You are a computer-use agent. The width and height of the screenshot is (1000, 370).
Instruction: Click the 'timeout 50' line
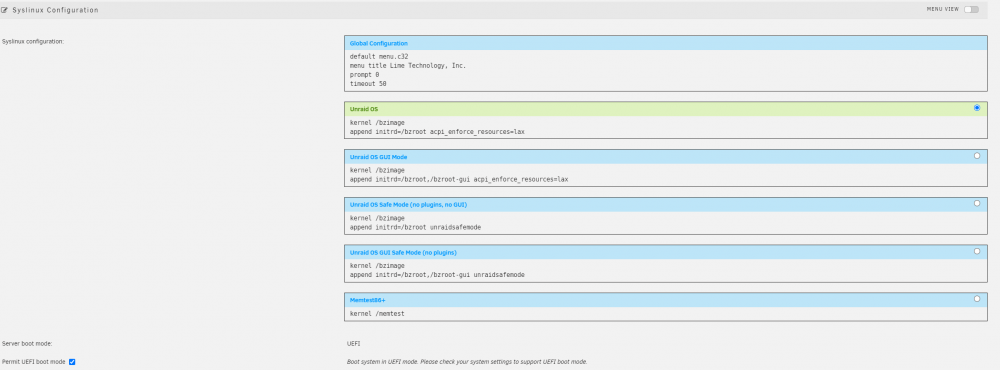[368, 84]
